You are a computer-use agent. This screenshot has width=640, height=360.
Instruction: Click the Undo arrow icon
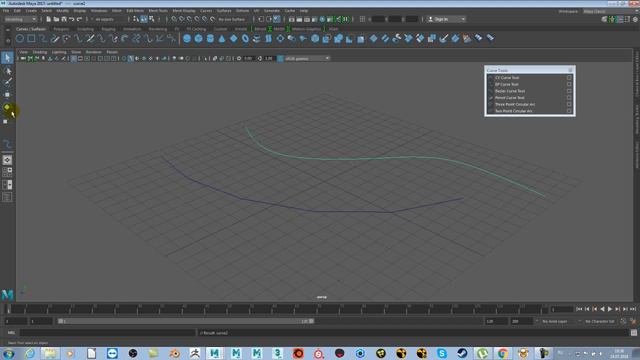[x=72, y=19]
